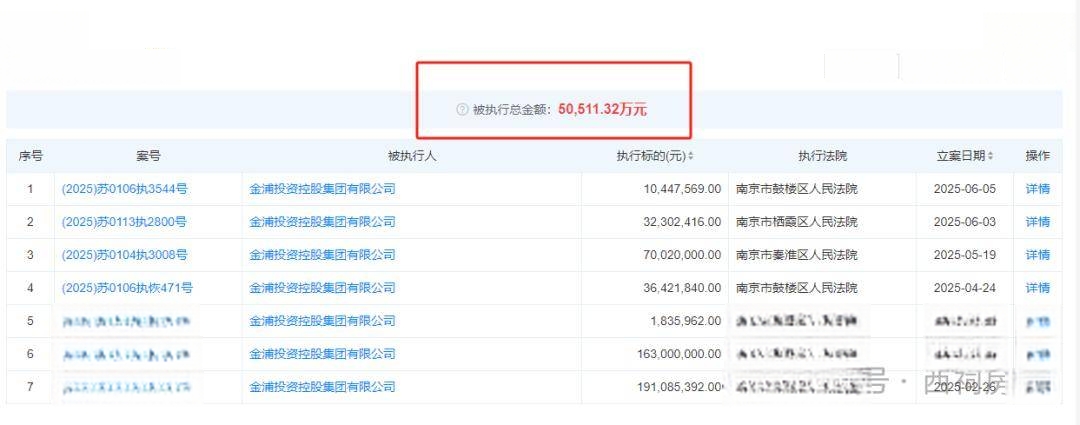The image size is (1080, 425).
Task: Click the 案号 column header
Action: coord(148,156)
